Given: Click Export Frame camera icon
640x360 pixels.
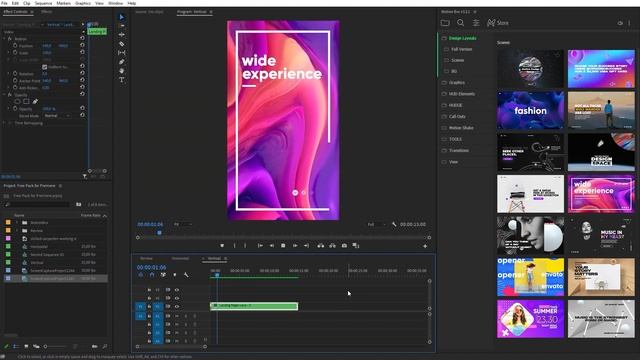Looking at the screenshot, I should pos(344,246).
